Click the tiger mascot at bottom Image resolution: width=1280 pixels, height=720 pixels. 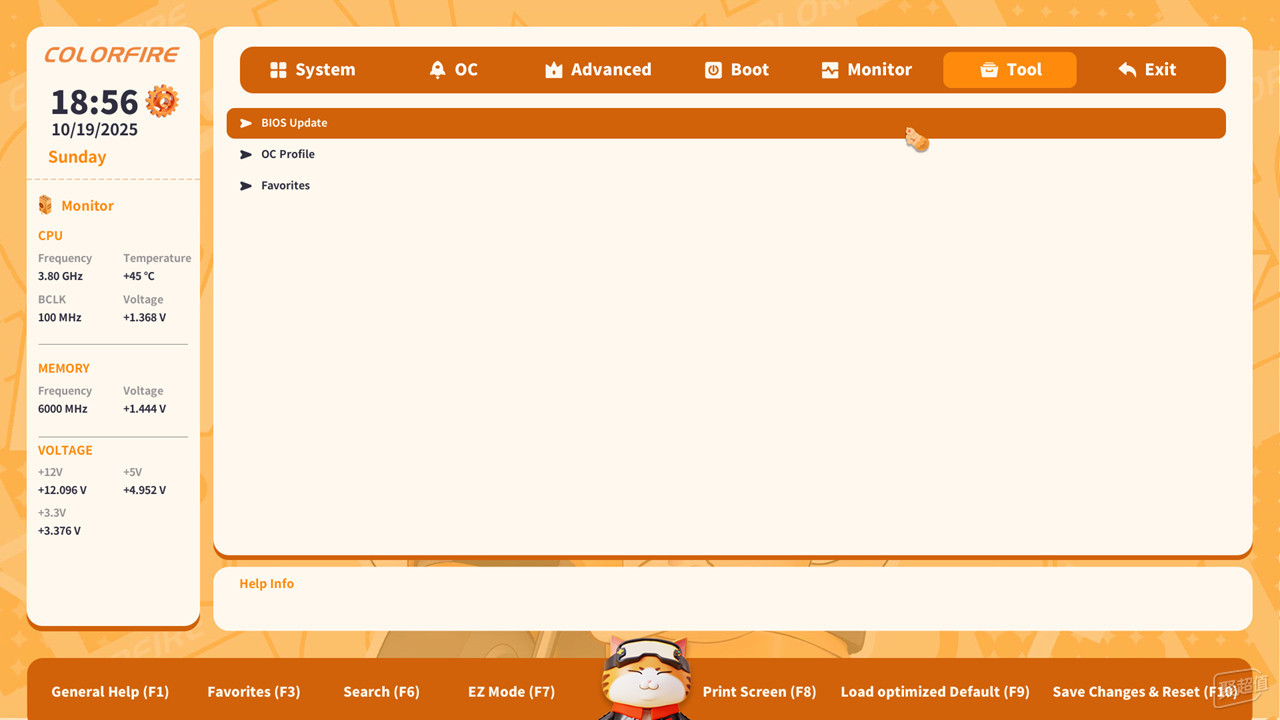click(x=645, y=680)
